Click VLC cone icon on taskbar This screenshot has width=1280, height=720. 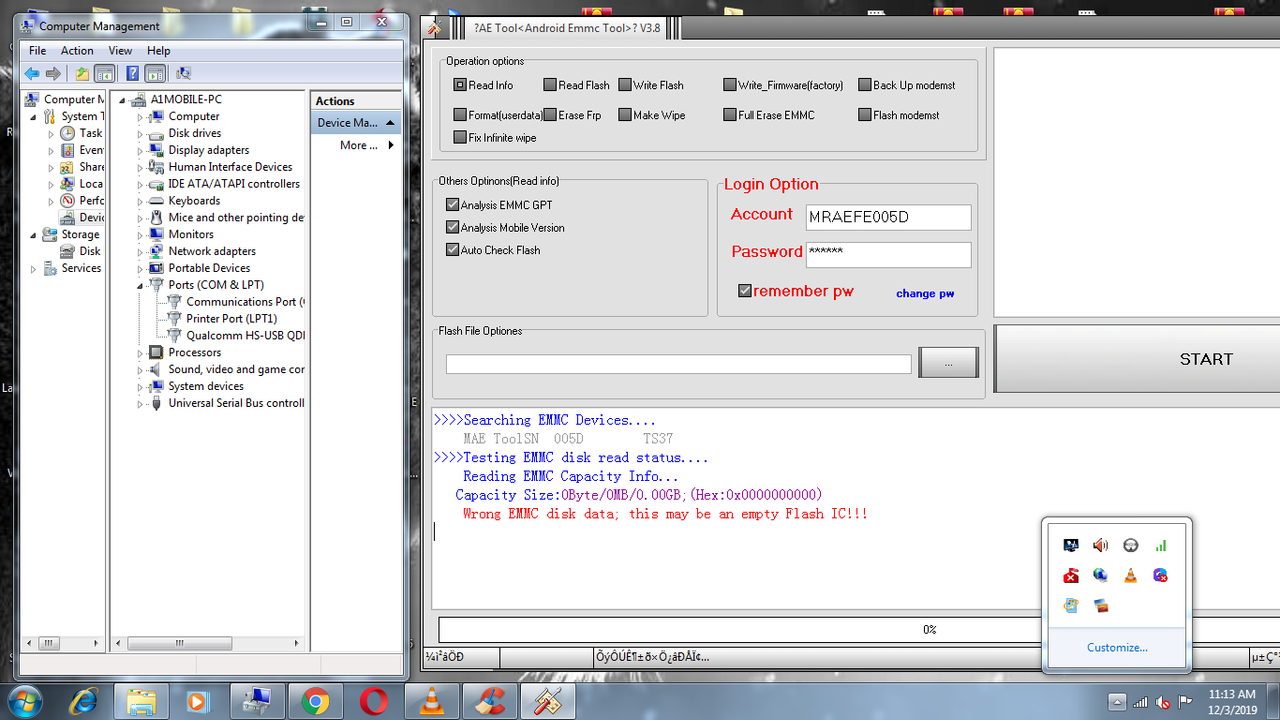tap(431, 701)
